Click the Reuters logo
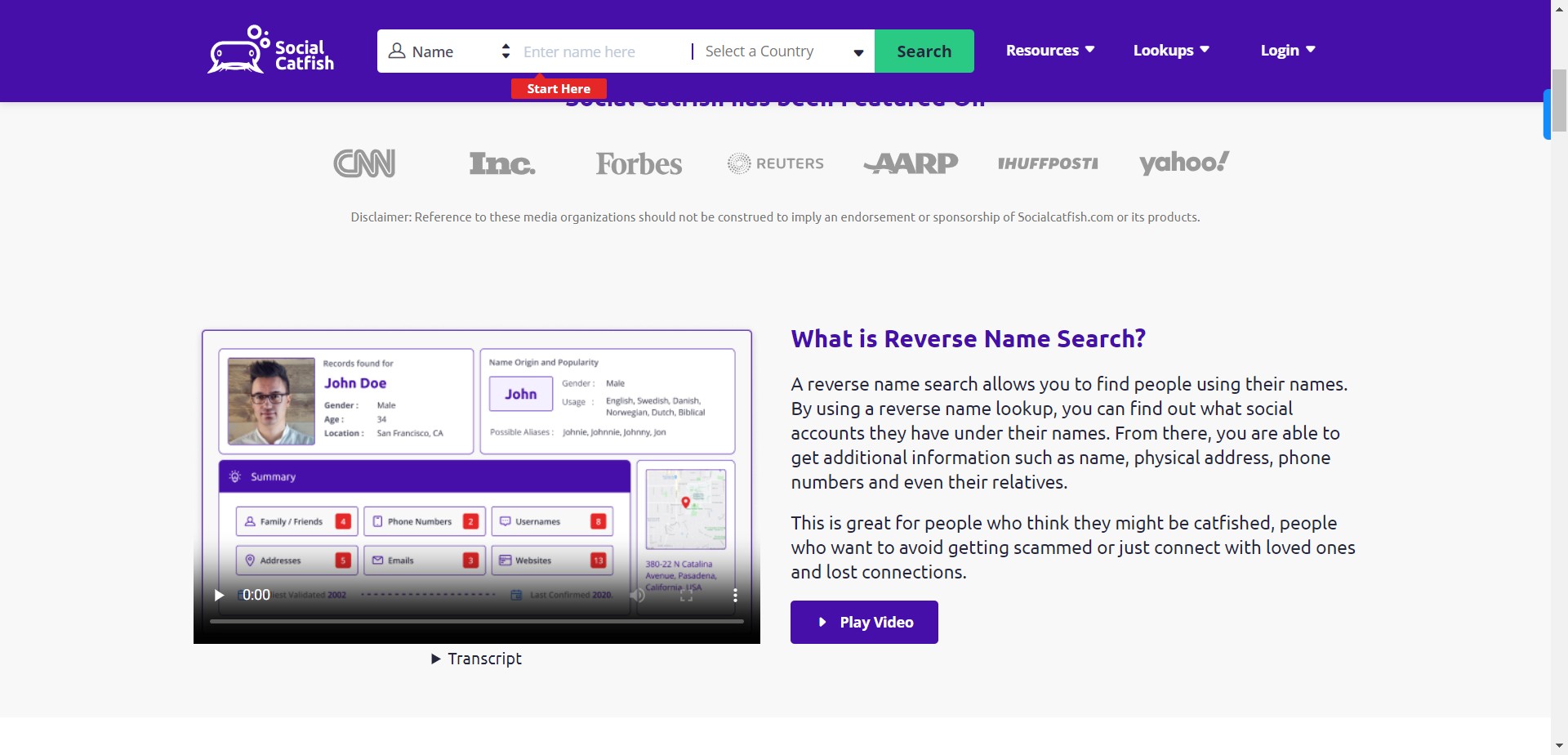 776,163
